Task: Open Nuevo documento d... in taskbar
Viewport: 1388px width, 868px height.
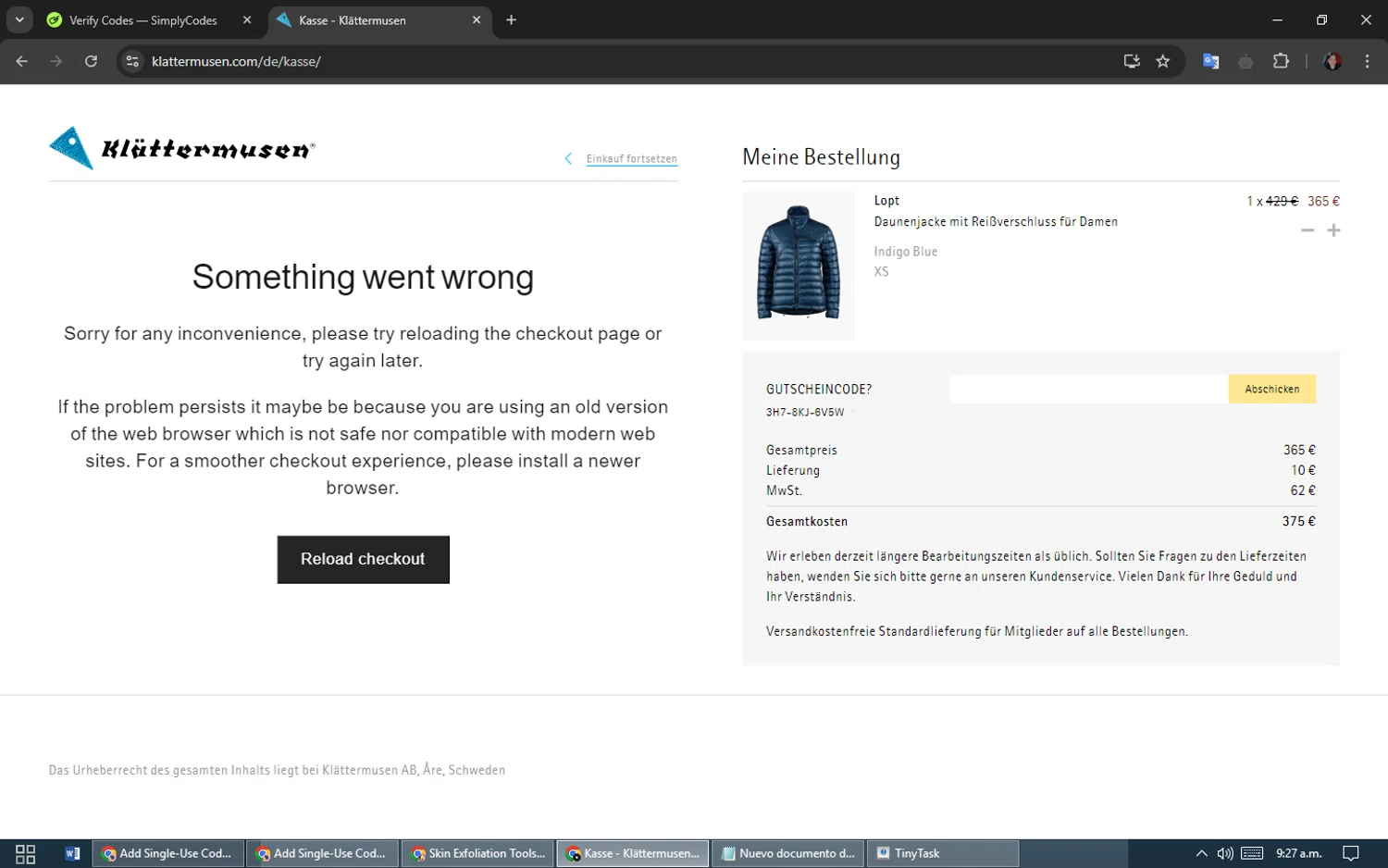Action: click(x=787, y=853)
